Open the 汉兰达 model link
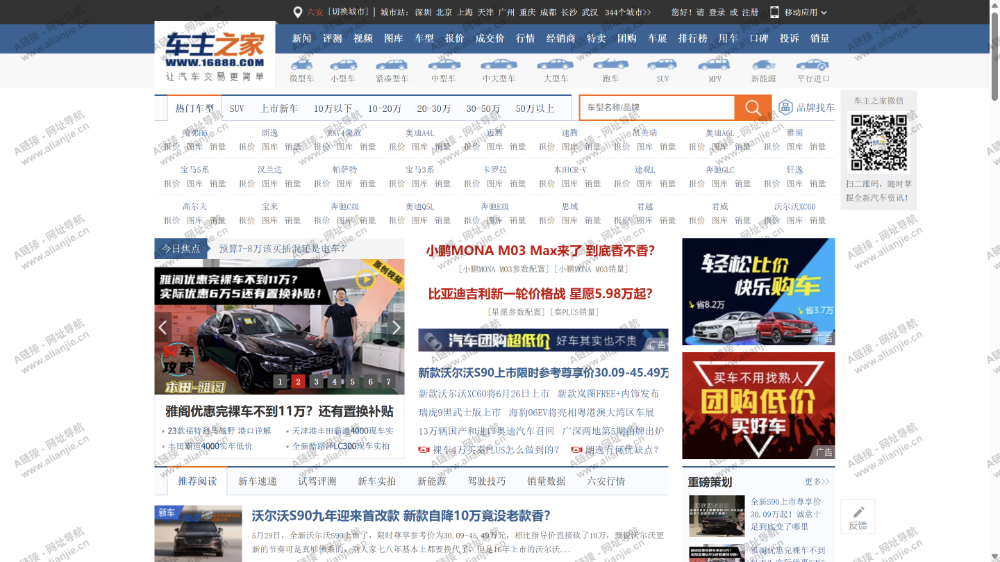 pos(269,170)
